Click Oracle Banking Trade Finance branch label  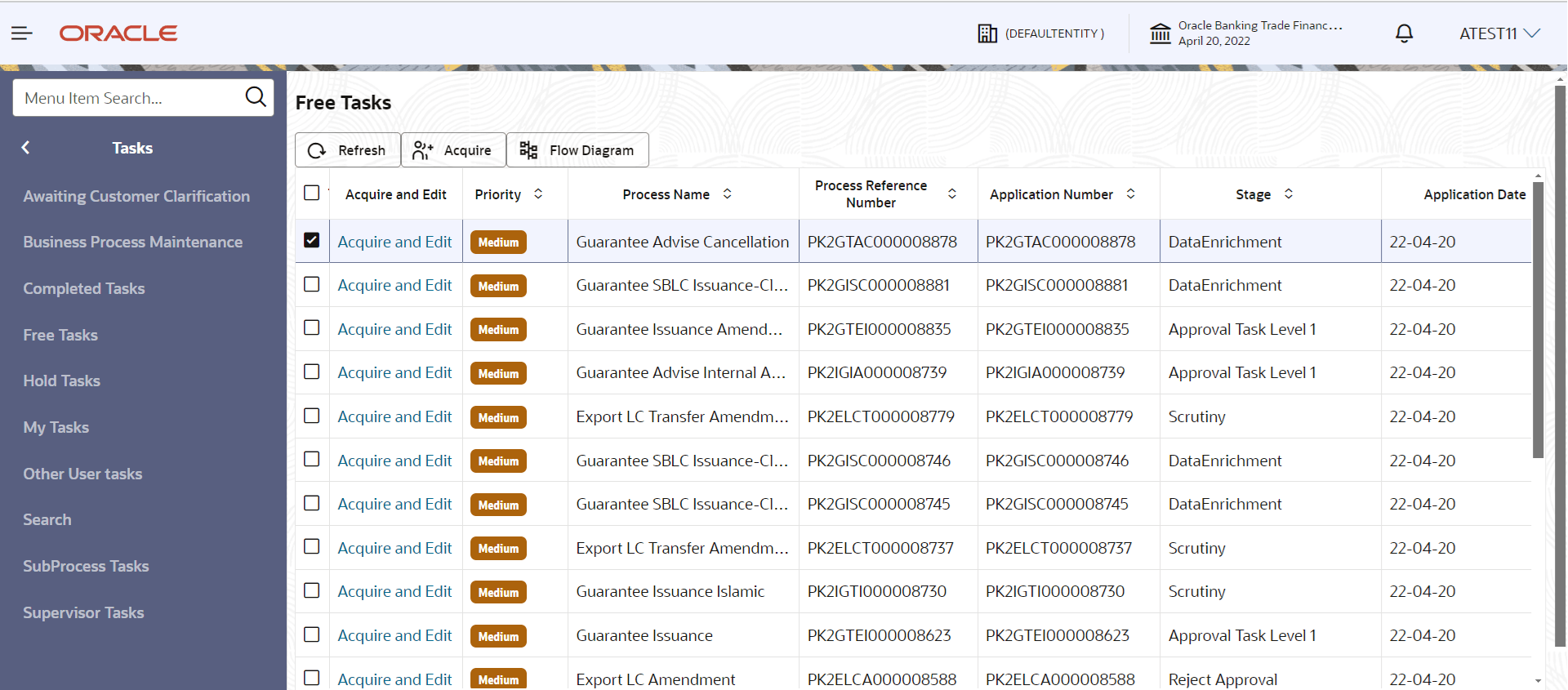tap(1260, 25)
